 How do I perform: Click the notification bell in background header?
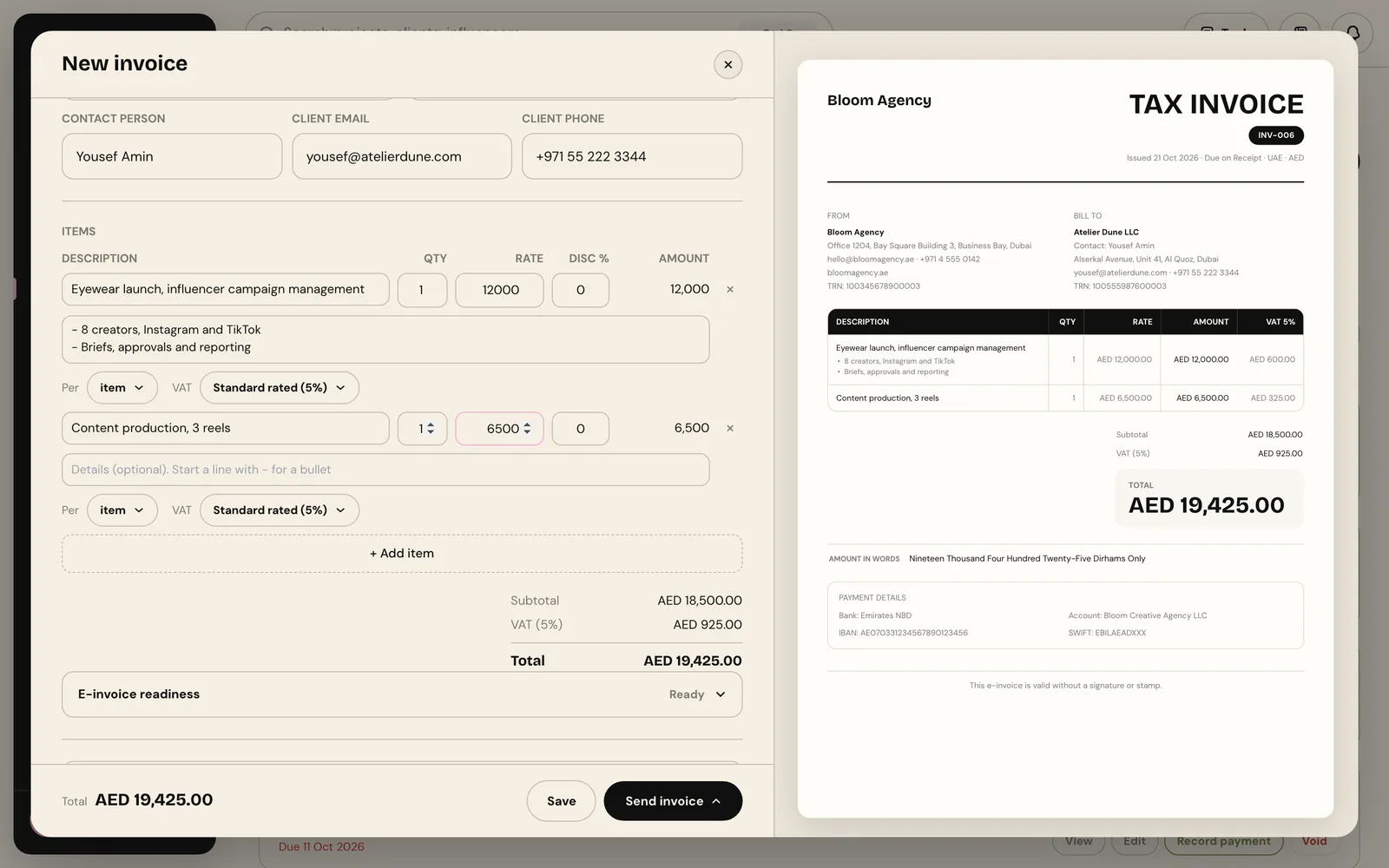[1353, 33]
